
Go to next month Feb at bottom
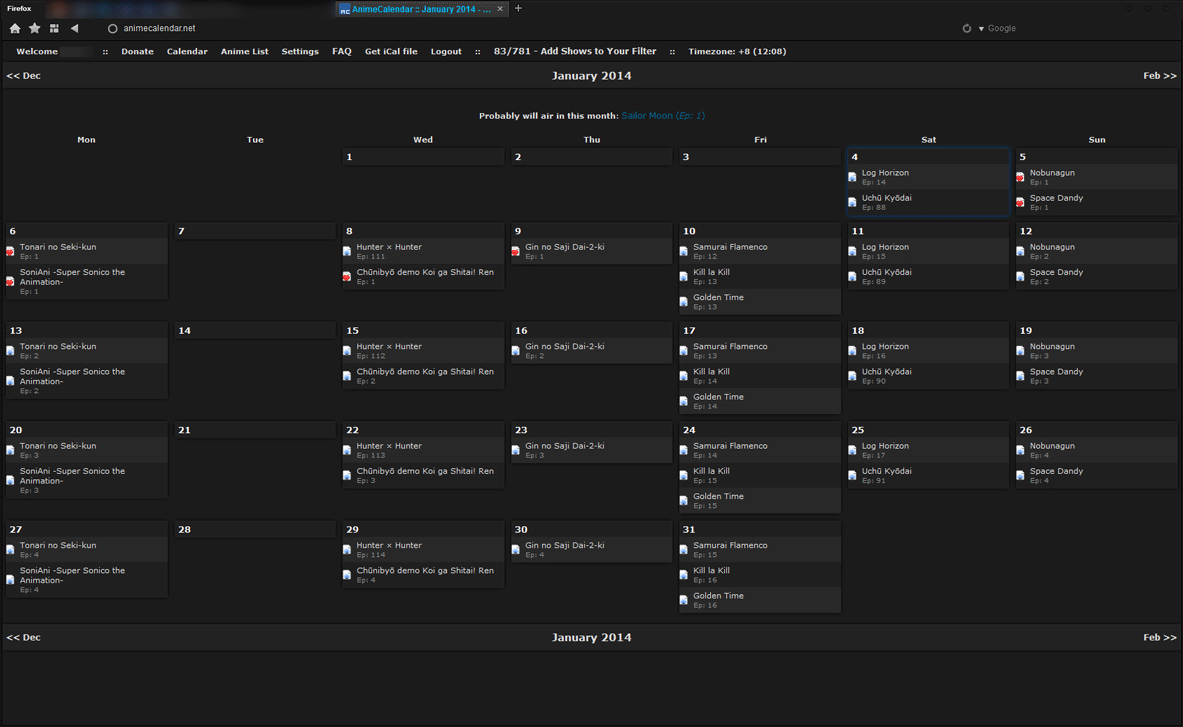tap(1160, 637)
